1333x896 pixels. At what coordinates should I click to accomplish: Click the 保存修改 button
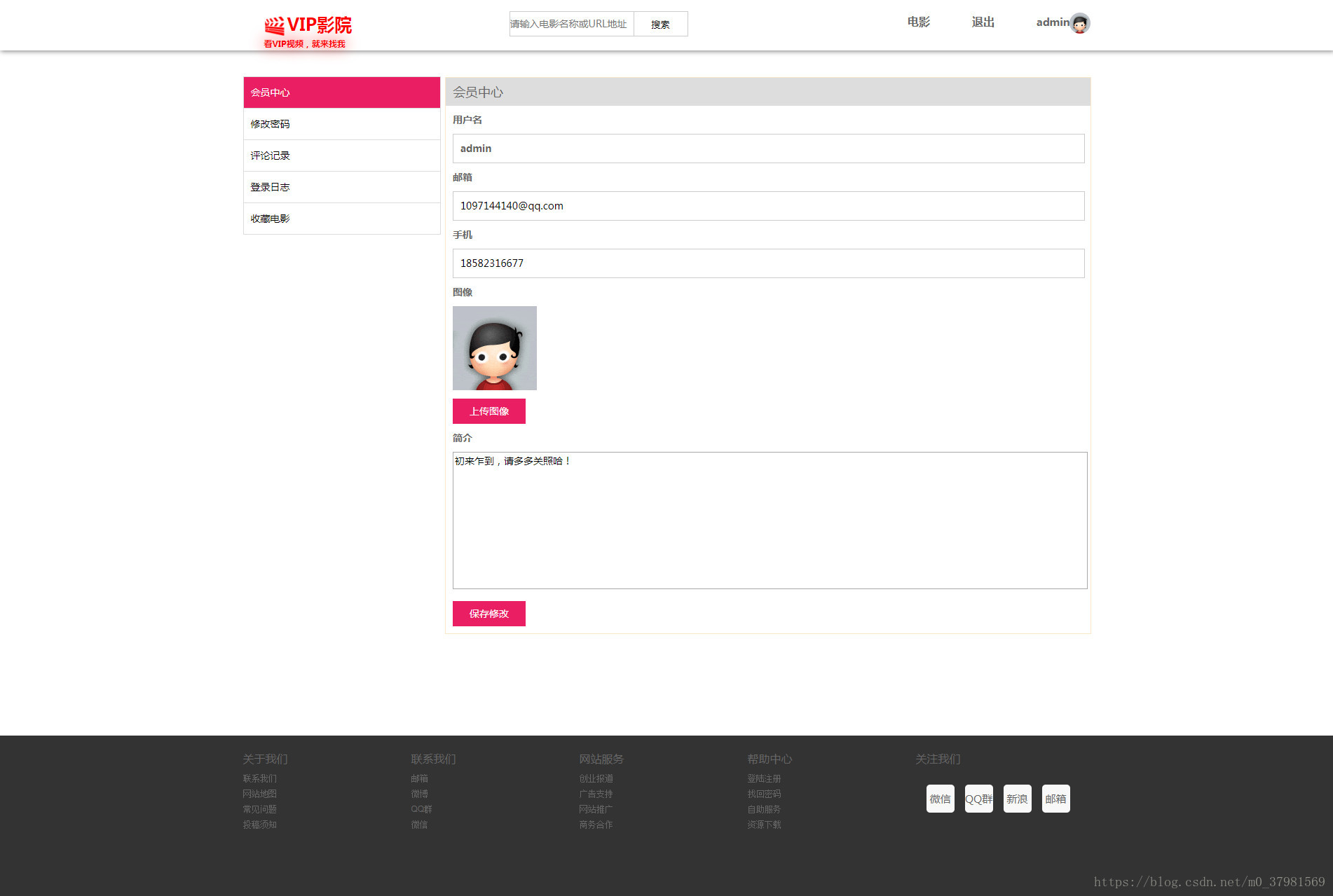(x=488, y=614)
